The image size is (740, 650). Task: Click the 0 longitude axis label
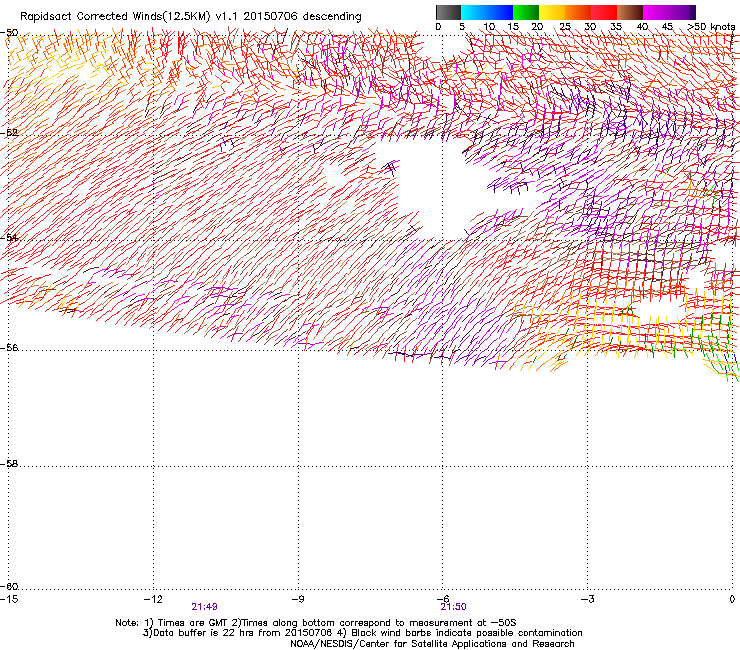click(732, 599)
